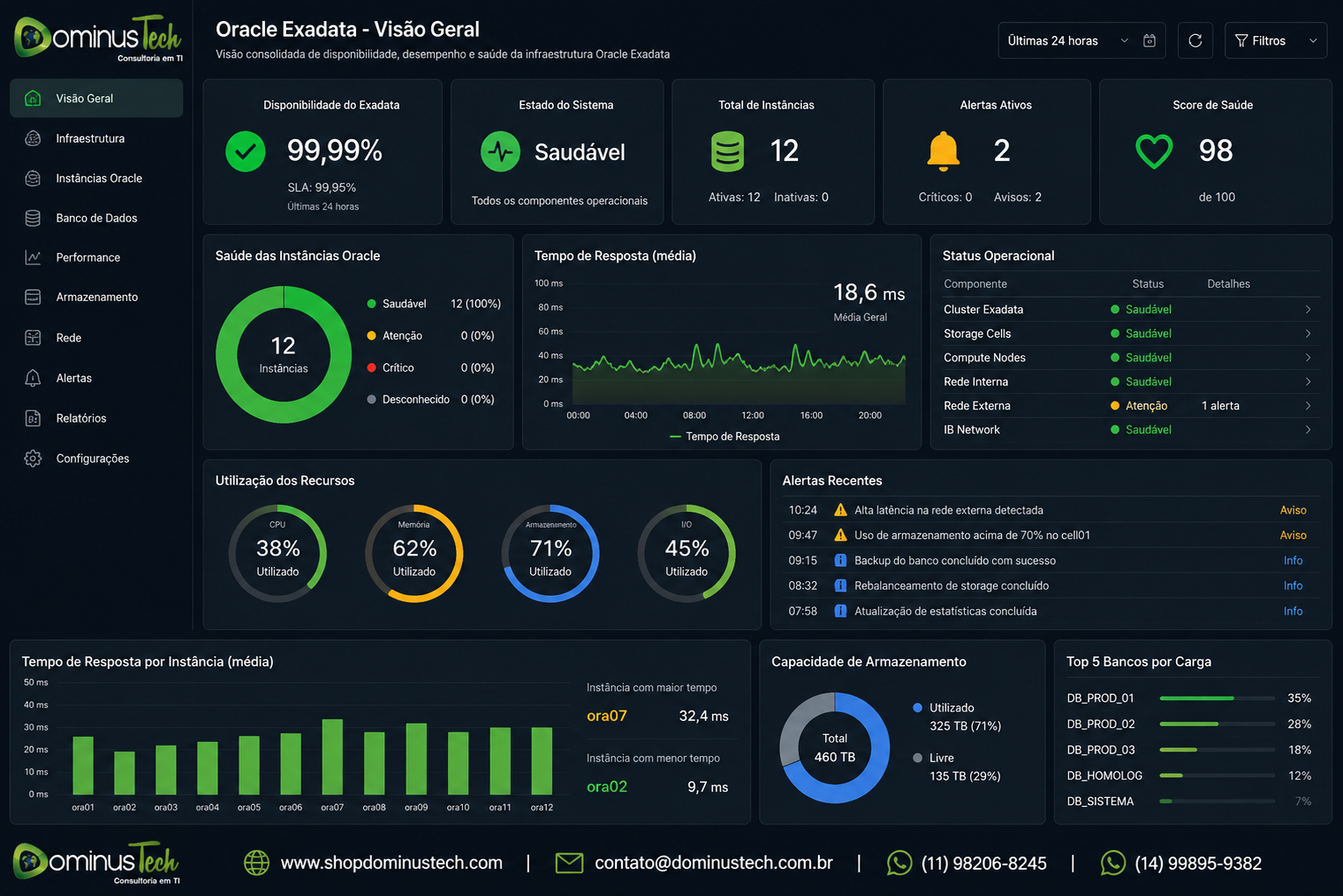1343x896 pixels.
Task: Click the DB_PROD_01 load progress bar
Action: [x=1217, y=698]
